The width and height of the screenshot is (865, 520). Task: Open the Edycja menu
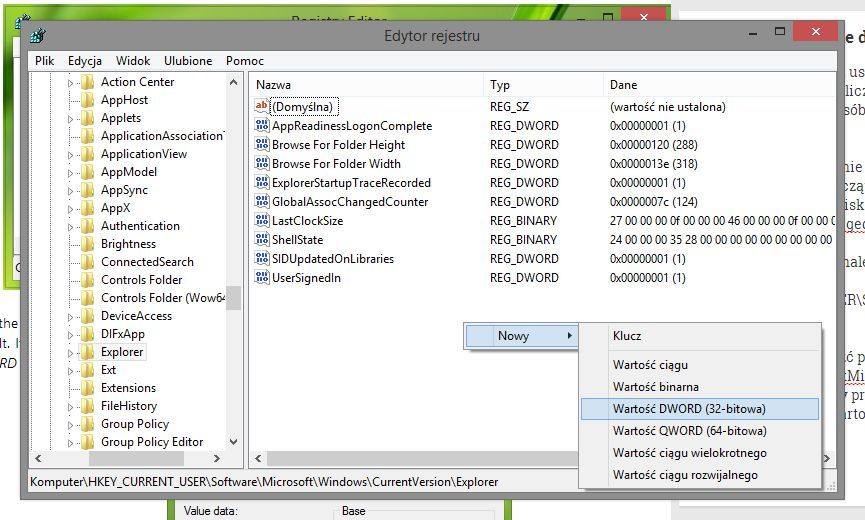coord(84,61)
